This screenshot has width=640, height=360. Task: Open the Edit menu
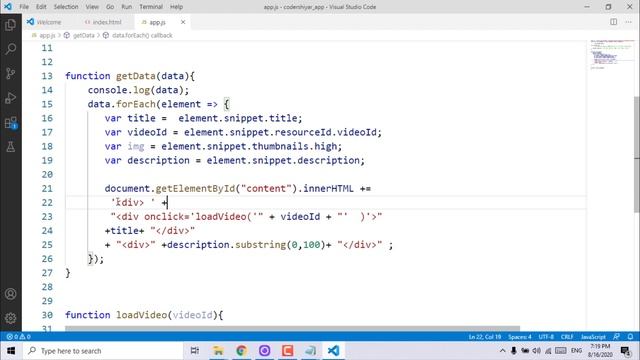tap(41, 7)
